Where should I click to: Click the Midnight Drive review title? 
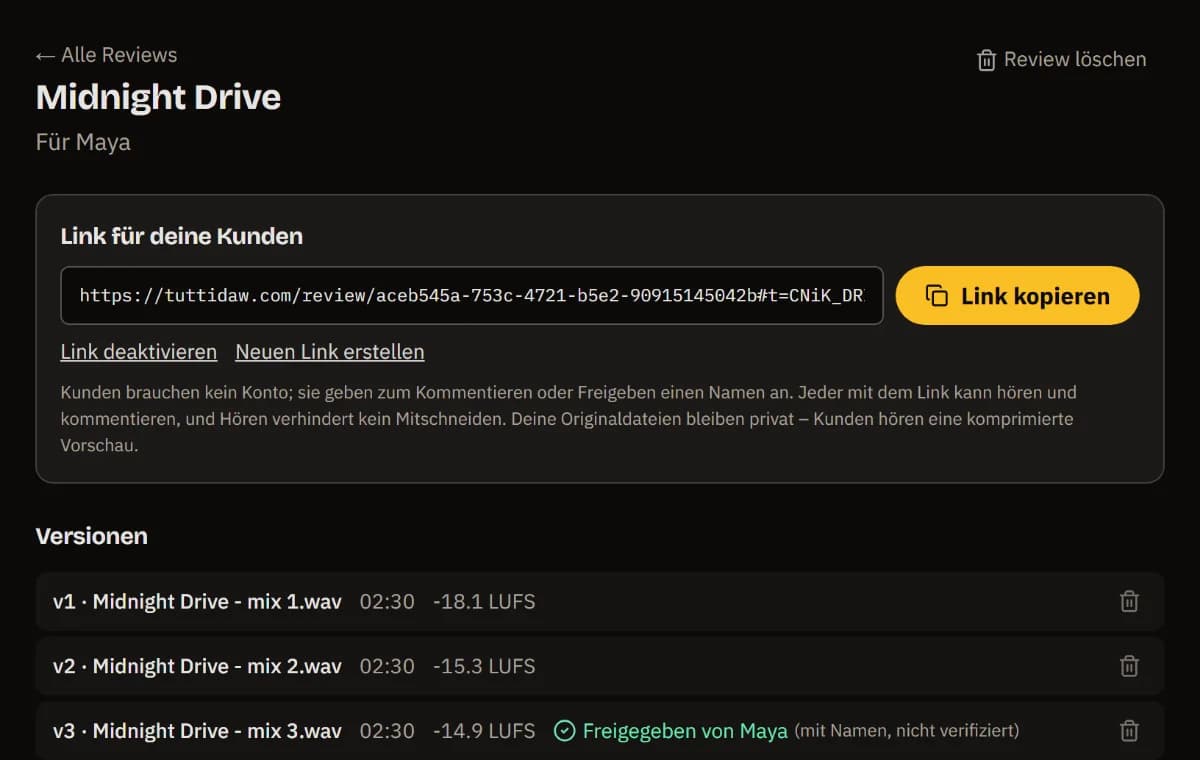point(158,97)
